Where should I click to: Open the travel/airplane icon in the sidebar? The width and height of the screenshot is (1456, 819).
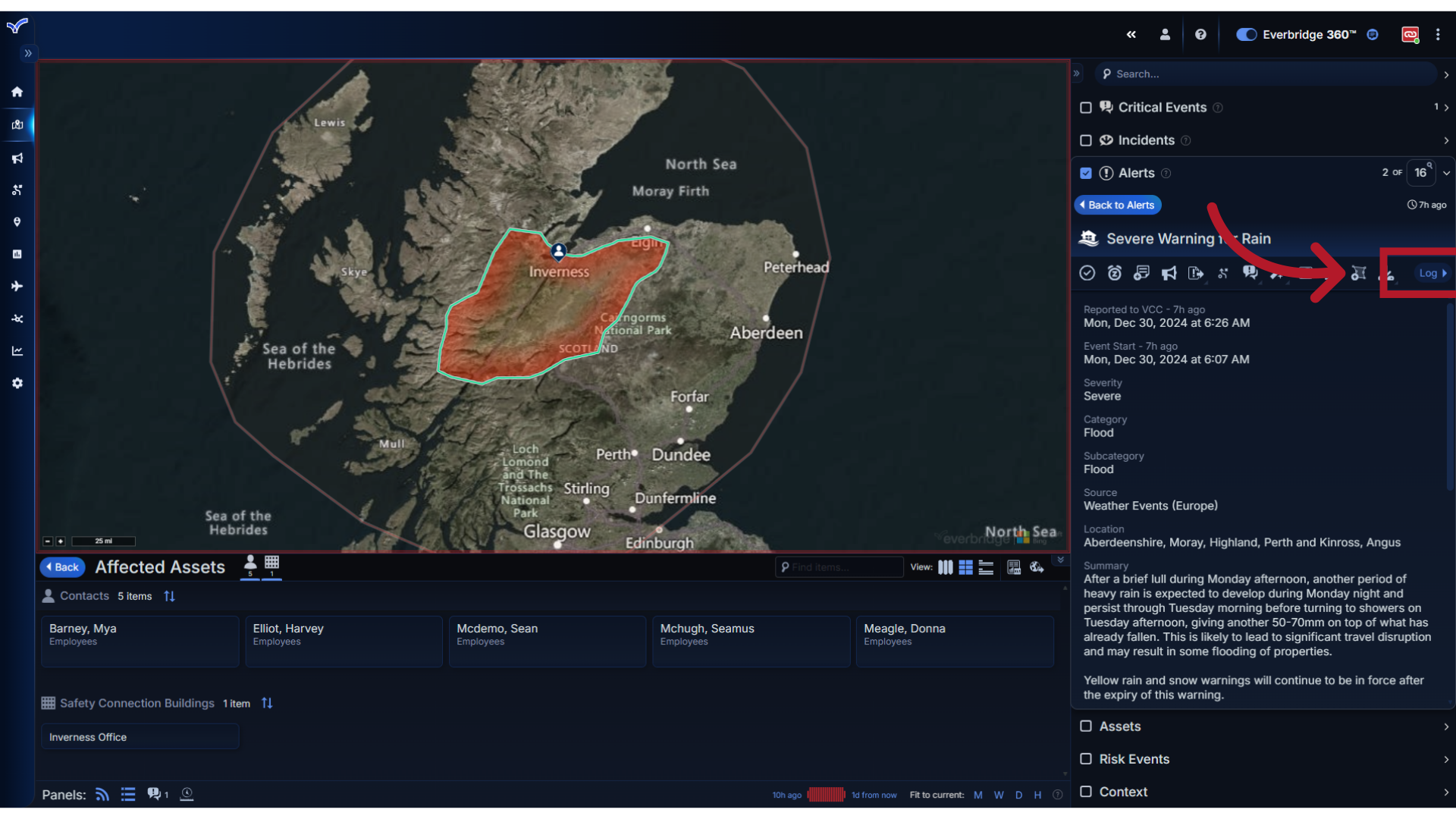point(17,286)
